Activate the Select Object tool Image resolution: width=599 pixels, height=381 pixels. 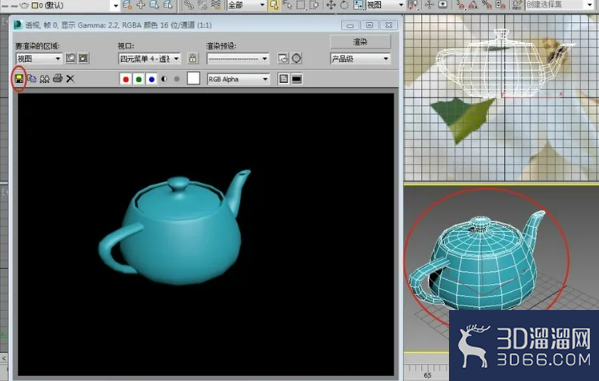(x=274, y=5)
